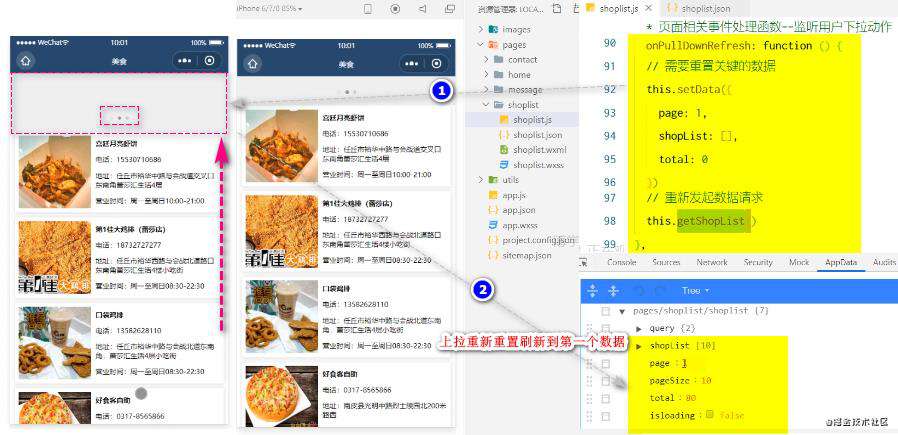
Task: Check the row box left of total field
Action: click(x=605, y=399)
